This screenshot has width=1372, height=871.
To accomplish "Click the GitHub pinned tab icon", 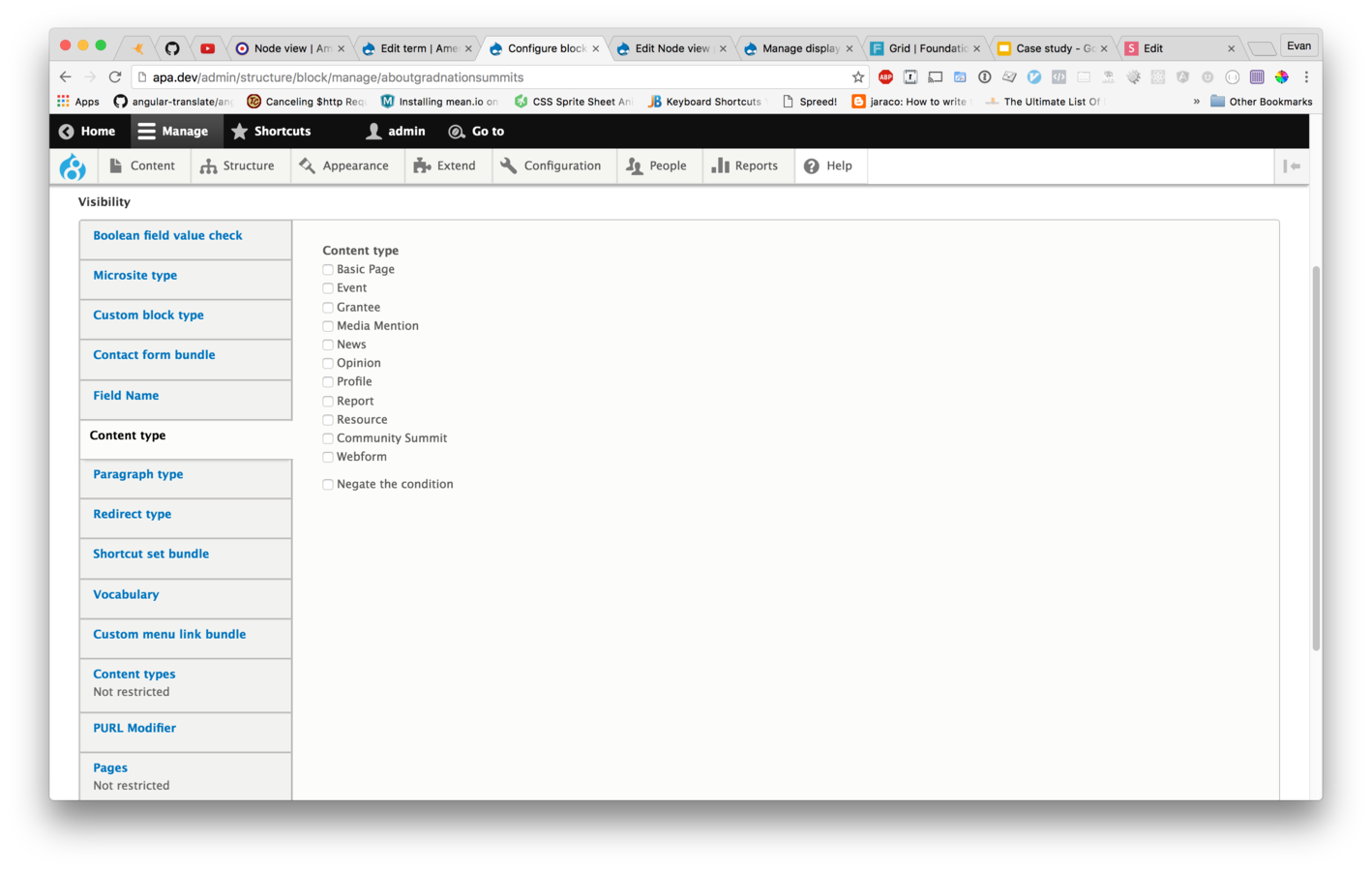I will (x=172, y=47).
